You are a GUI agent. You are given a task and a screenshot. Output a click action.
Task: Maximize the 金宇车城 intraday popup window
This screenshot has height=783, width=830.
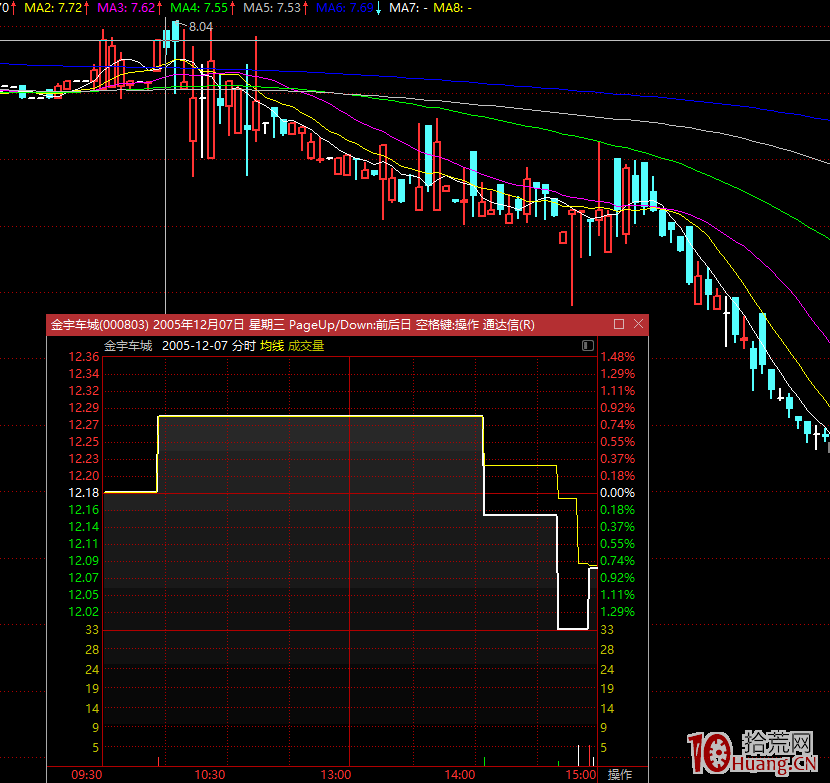619,324
